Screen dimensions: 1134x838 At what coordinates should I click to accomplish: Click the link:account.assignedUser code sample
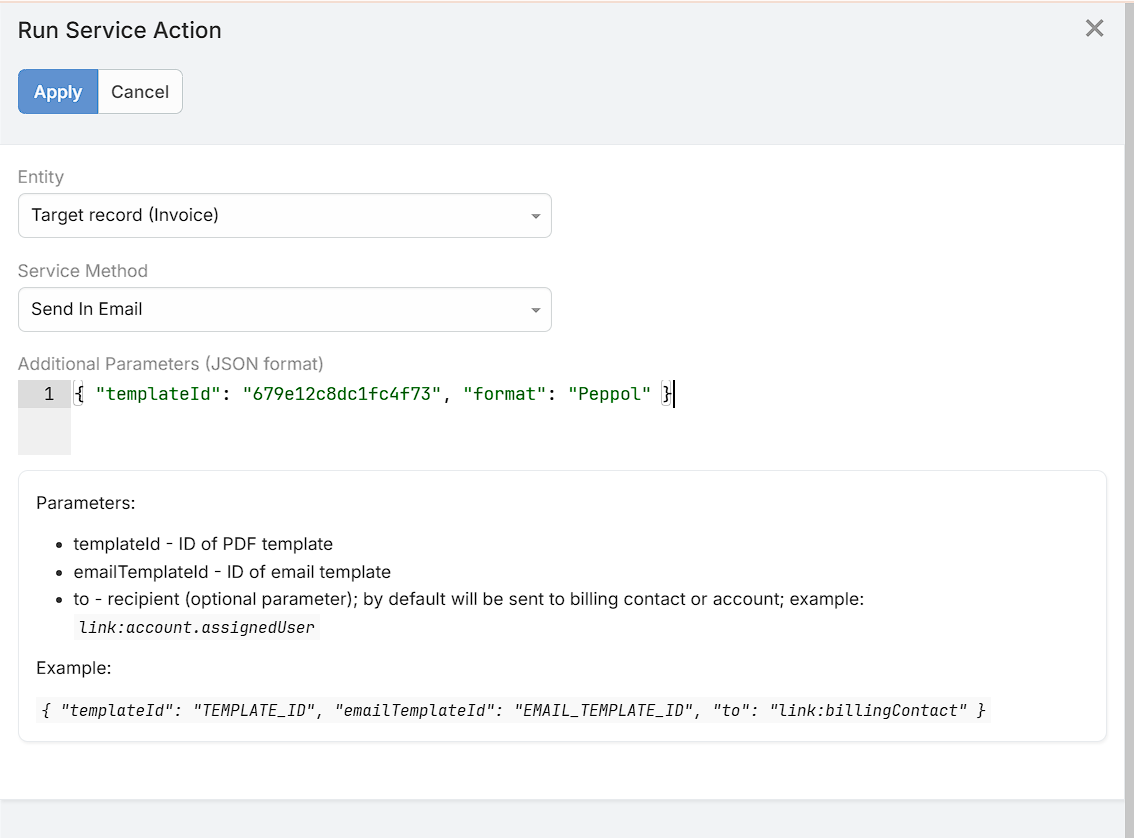pos(197,628)
